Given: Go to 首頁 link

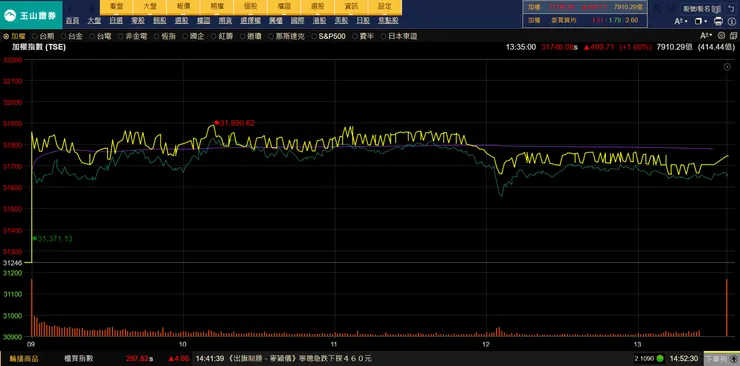Looking at the screenshot, I should point(72,21).
